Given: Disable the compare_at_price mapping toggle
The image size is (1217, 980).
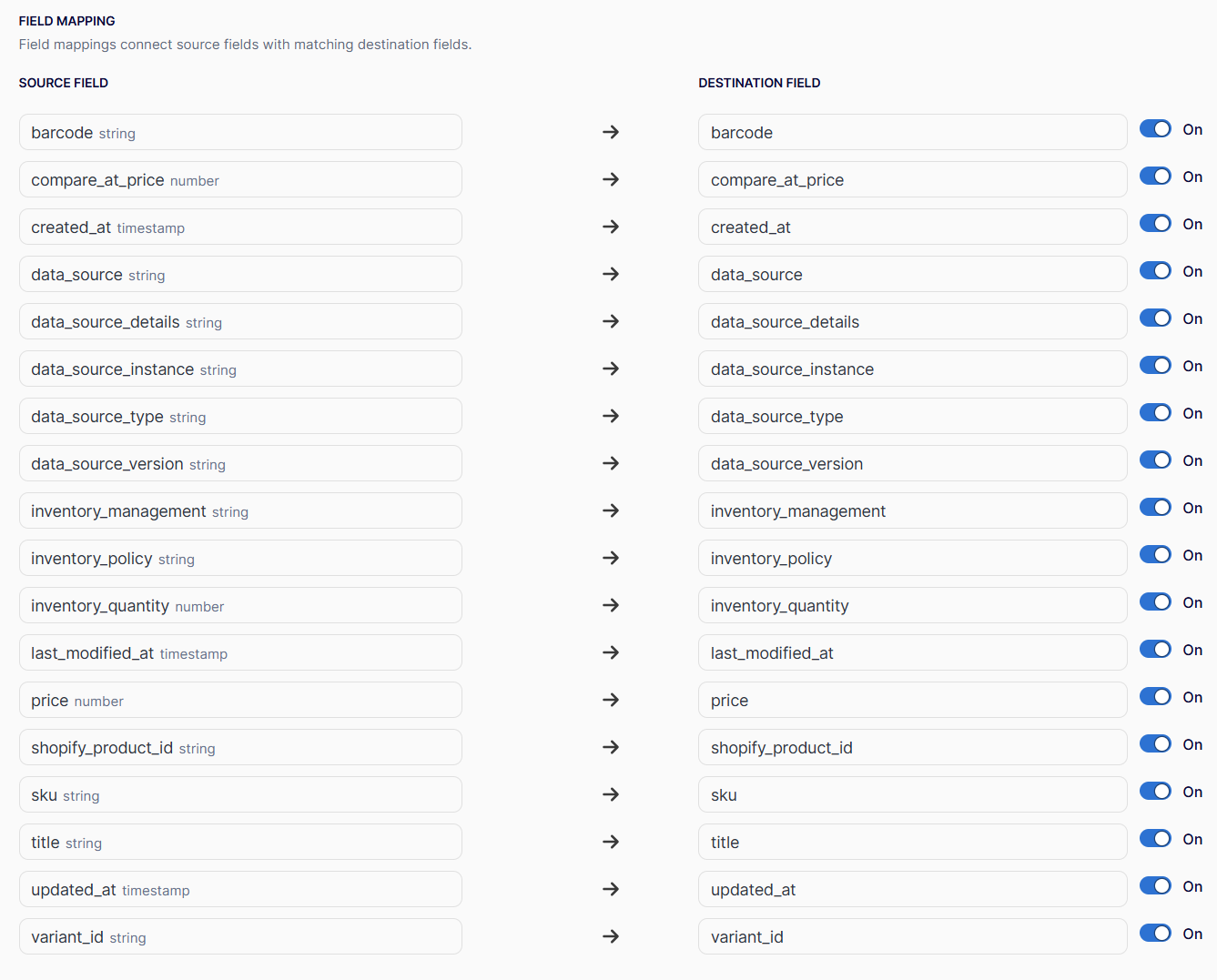Looking at the screenshot, I should tap(1155, 176).
